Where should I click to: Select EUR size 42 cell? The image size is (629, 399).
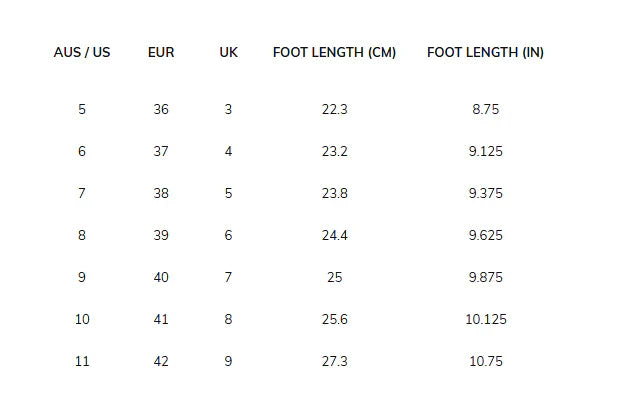(x=161, y=361)
